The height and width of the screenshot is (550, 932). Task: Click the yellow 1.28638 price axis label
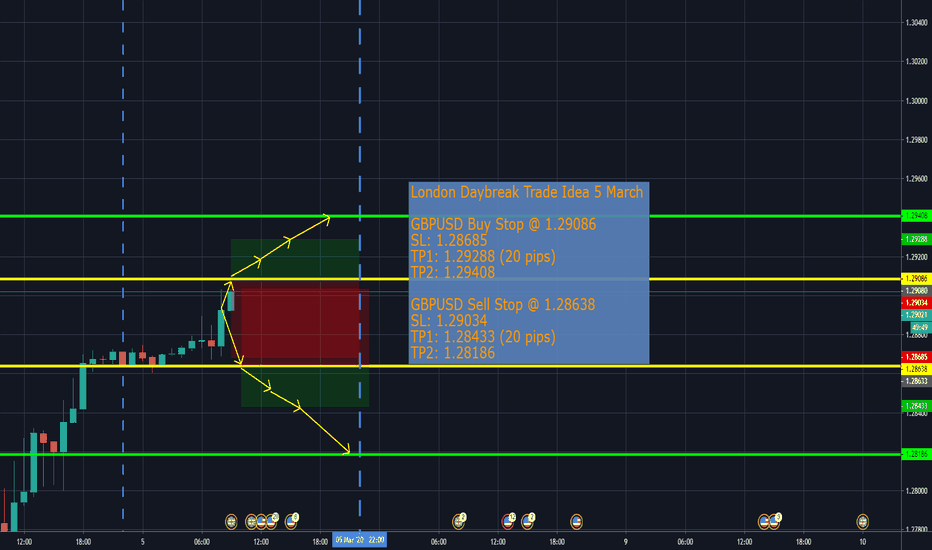pos(916,368)
